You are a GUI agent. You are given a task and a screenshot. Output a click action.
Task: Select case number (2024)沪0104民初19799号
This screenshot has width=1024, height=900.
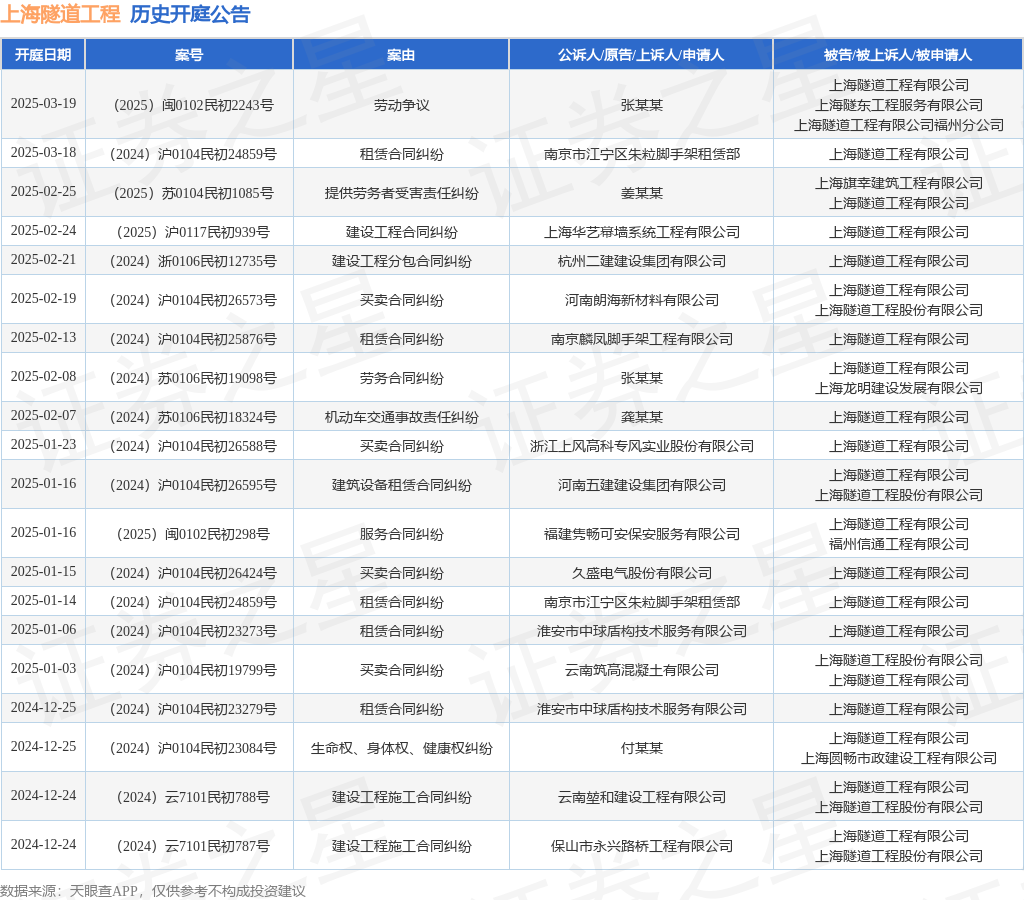click(193, 670)
